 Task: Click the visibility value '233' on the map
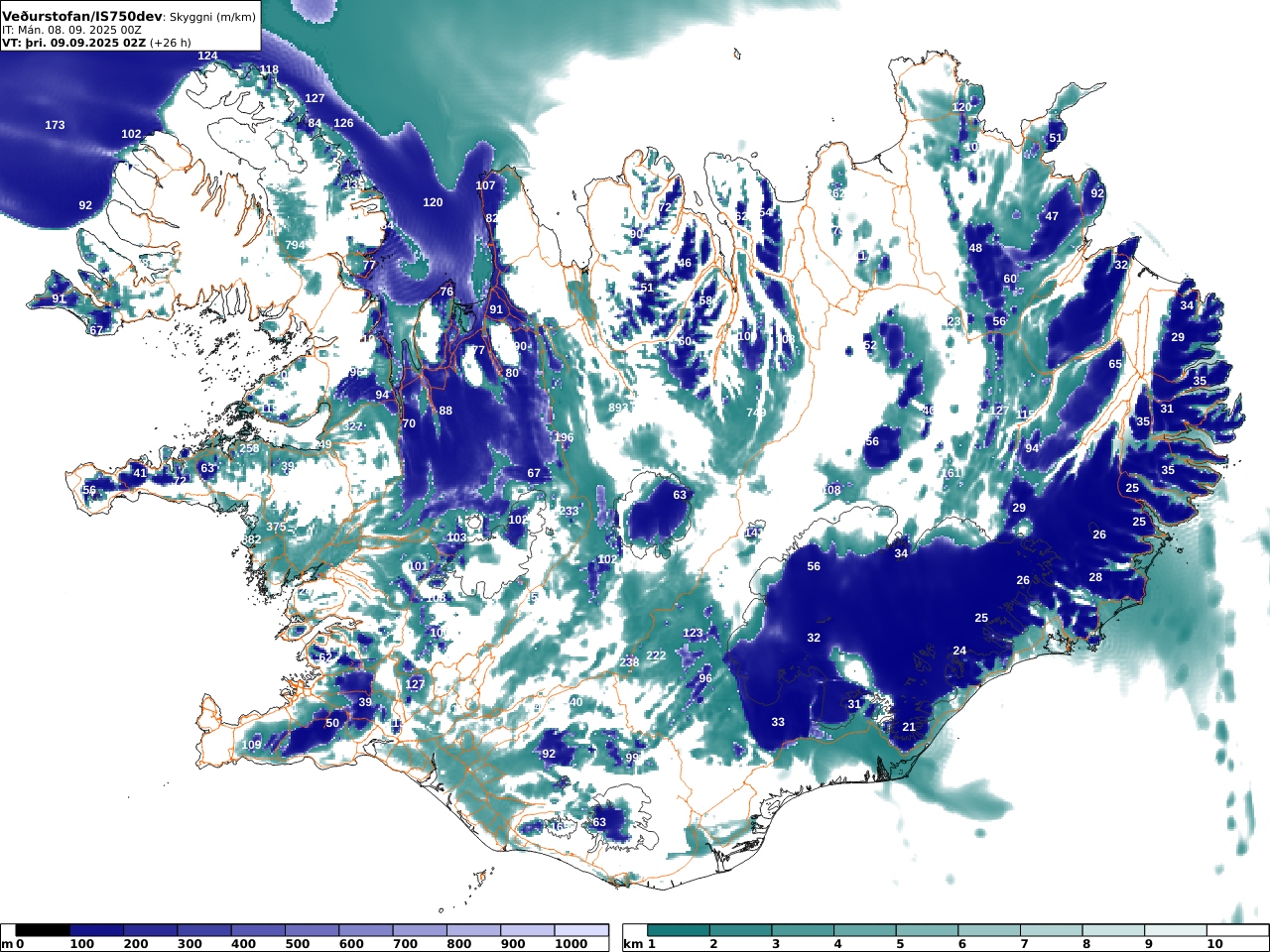point(569,511)
